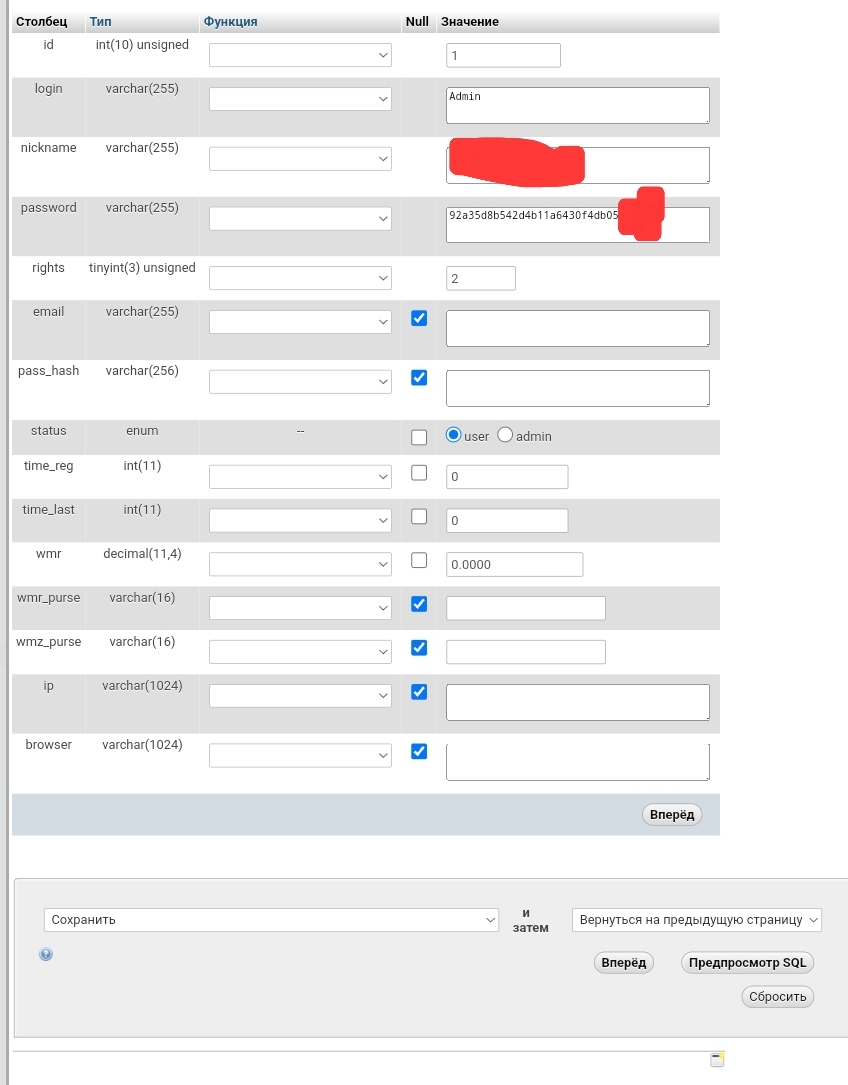Viewport: 848px width, 1085px height.
Task: Expand the function dropdown for login row
Action: pyautogui.click(x=300, y=99)
